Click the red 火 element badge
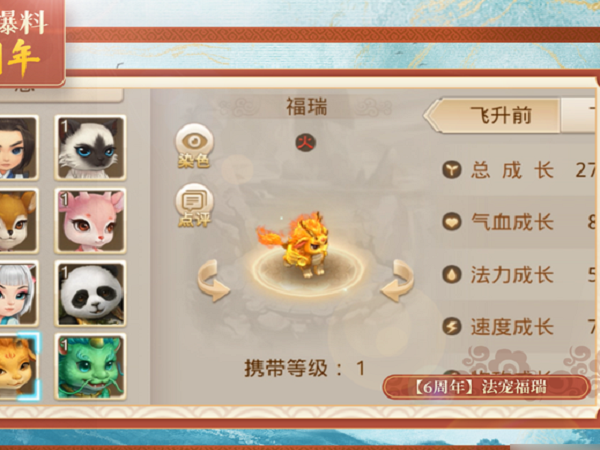The width and height of the screenshot is (600, 450). point(305,143)
